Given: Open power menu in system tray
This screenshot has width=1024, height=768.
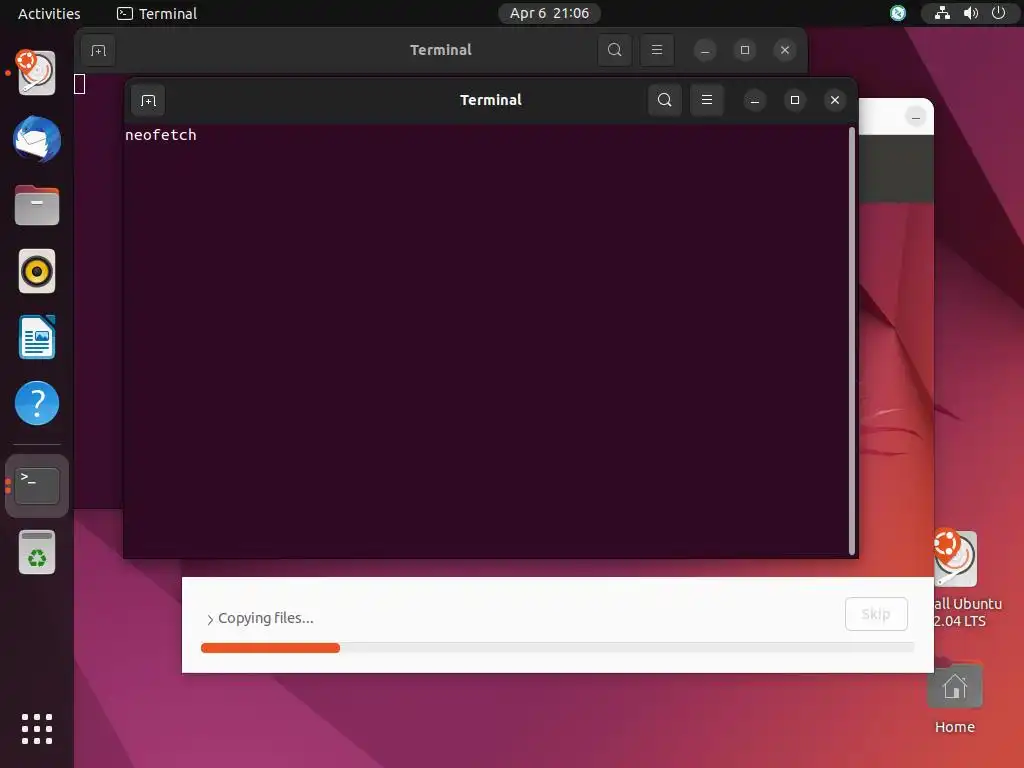Looking at the screenshot, I should point(999,13).
